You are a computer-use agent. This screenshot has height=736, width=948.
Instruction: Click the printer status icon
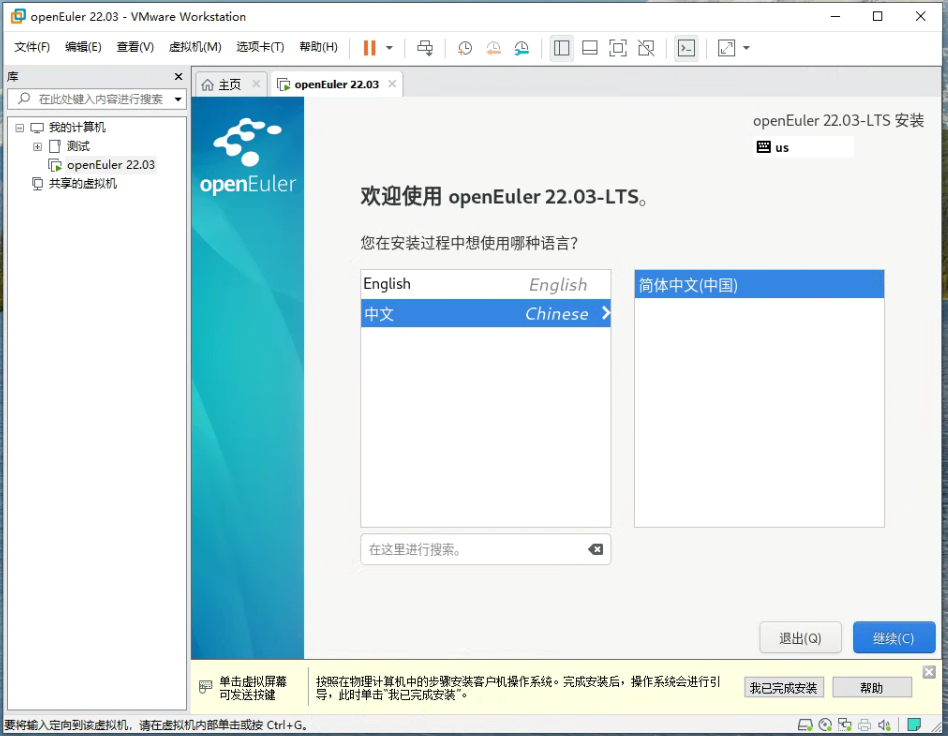pos(865,725)
